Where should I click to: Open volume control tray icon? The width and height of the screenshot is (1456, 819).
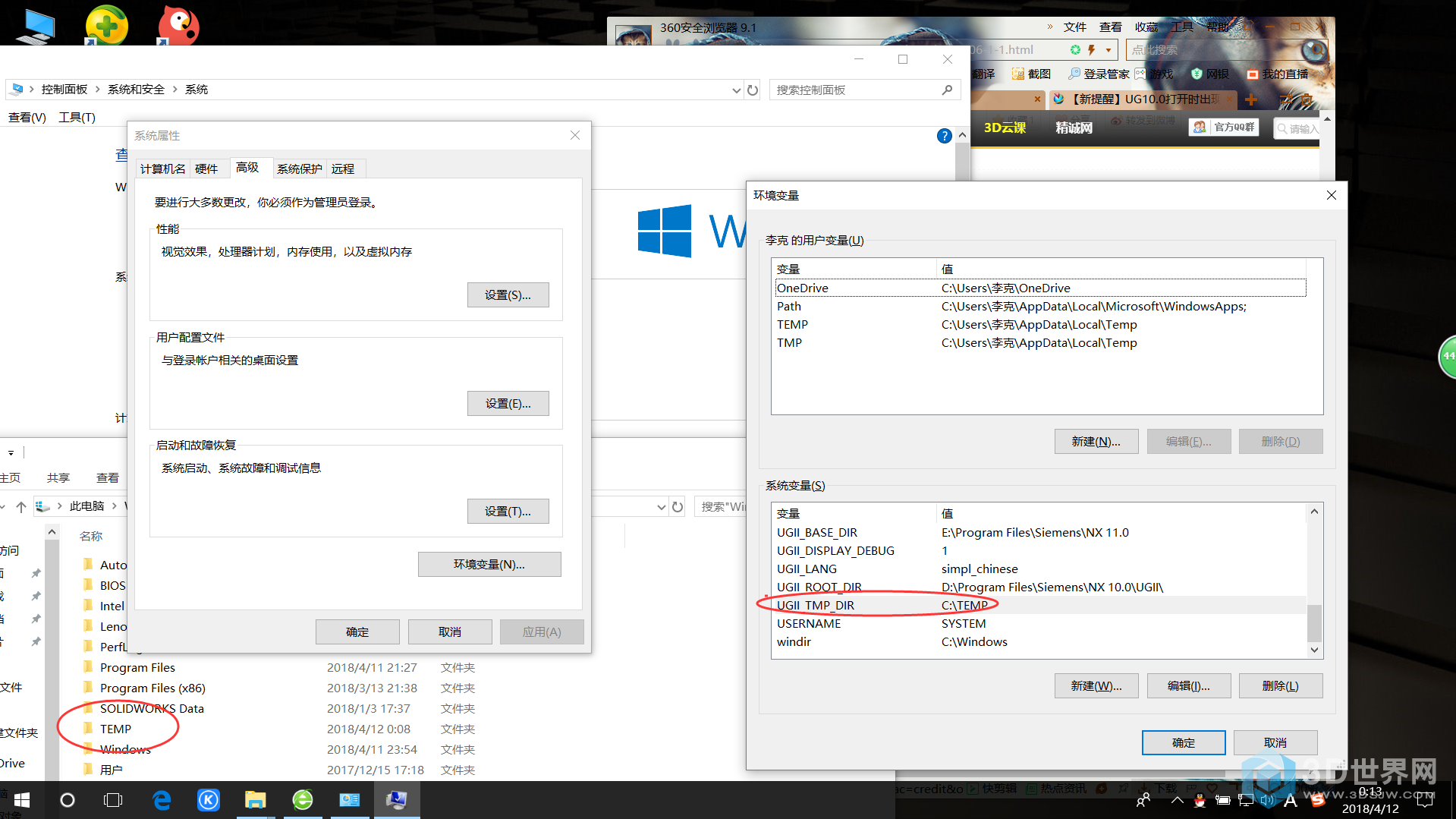1267,800
